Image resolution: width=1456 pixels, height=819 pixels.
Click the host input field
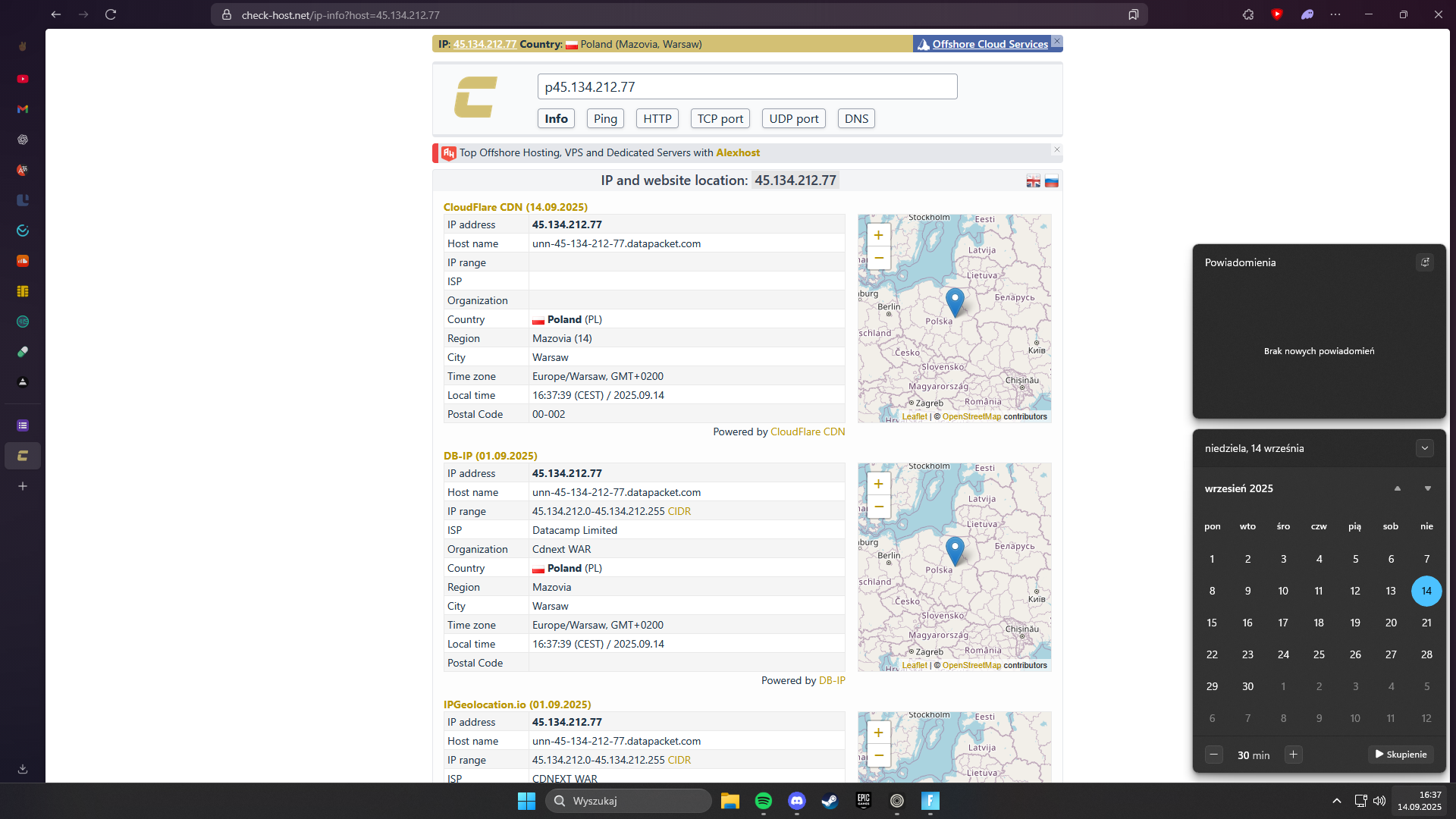(x=748, y=86)
